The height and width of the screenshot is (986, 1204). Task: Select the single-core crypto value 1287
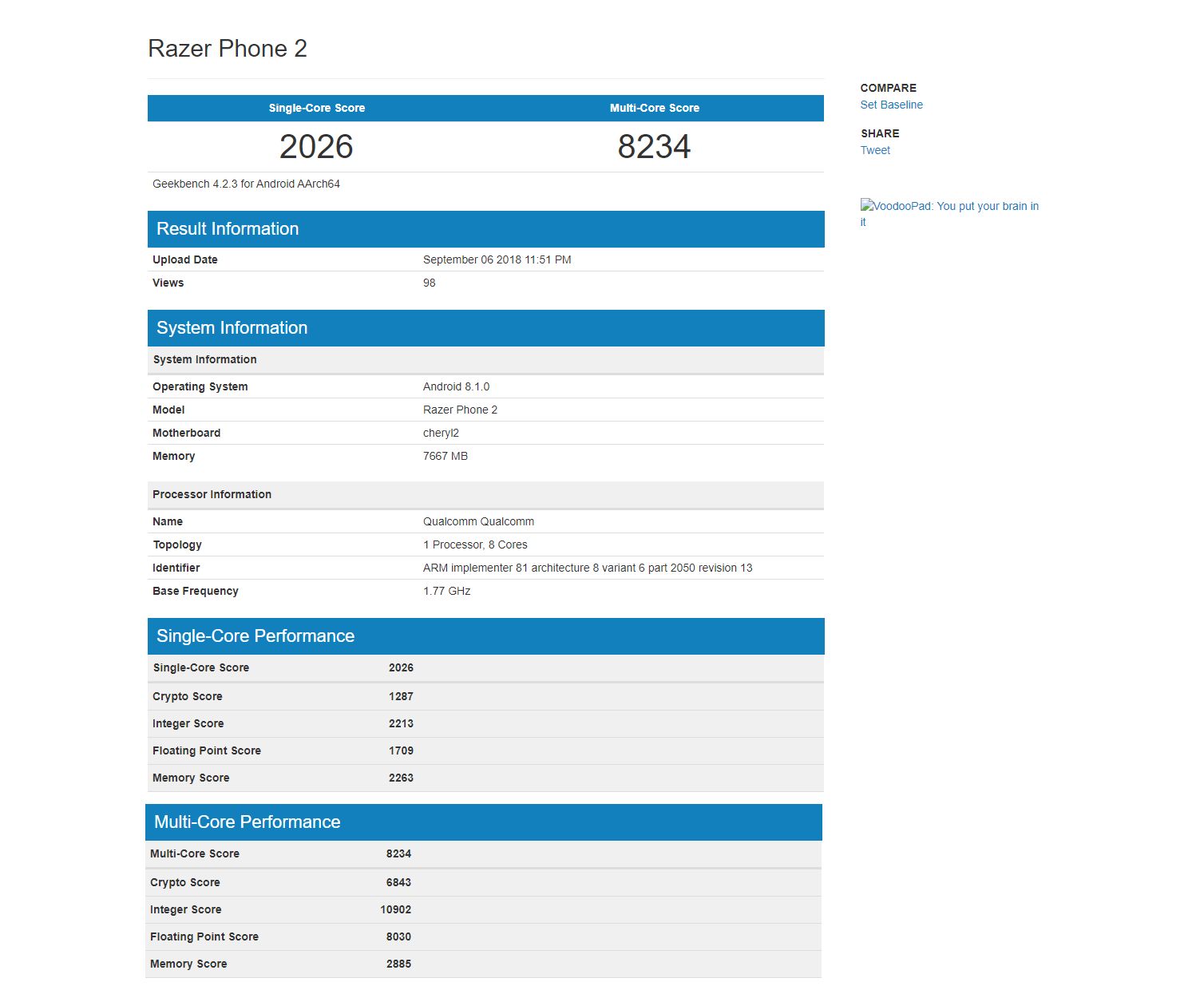401,696
